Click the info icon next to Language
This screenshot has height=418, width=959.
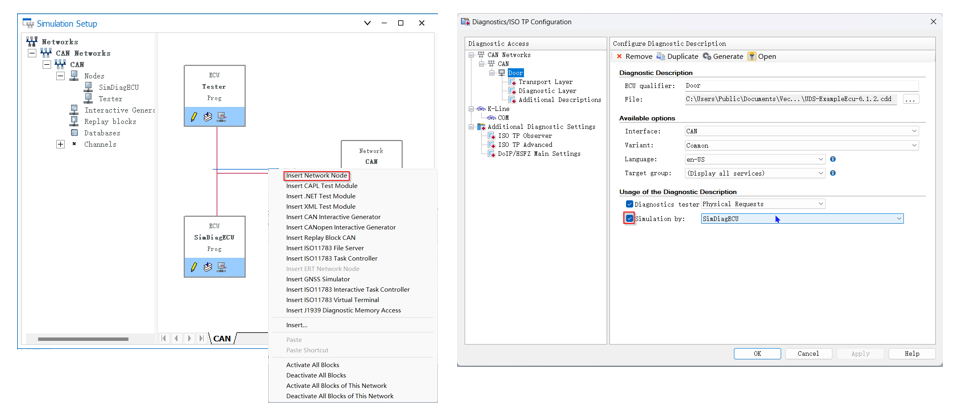pyautogui.click(x=833, y=159)
